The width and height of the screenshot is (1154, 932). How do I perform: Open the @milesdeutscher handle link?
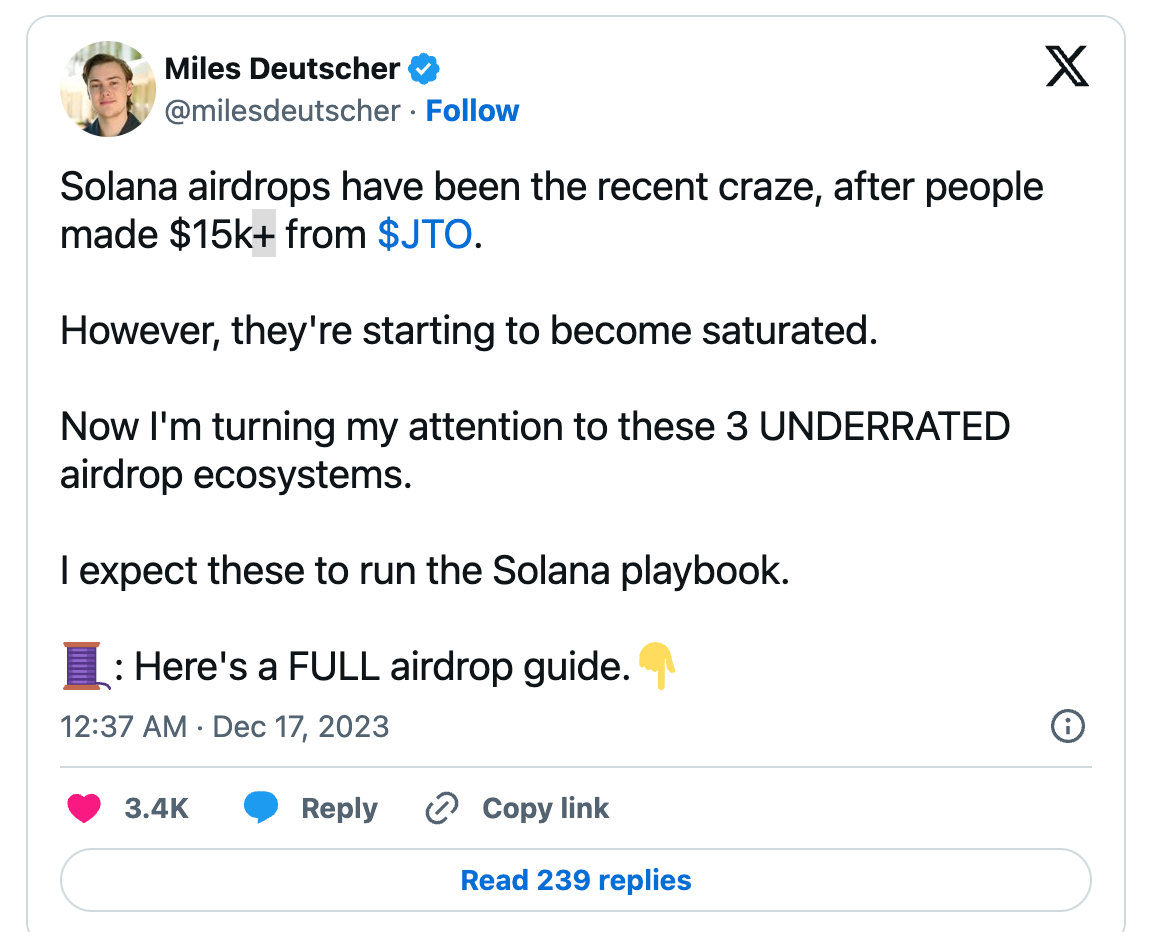282,110
